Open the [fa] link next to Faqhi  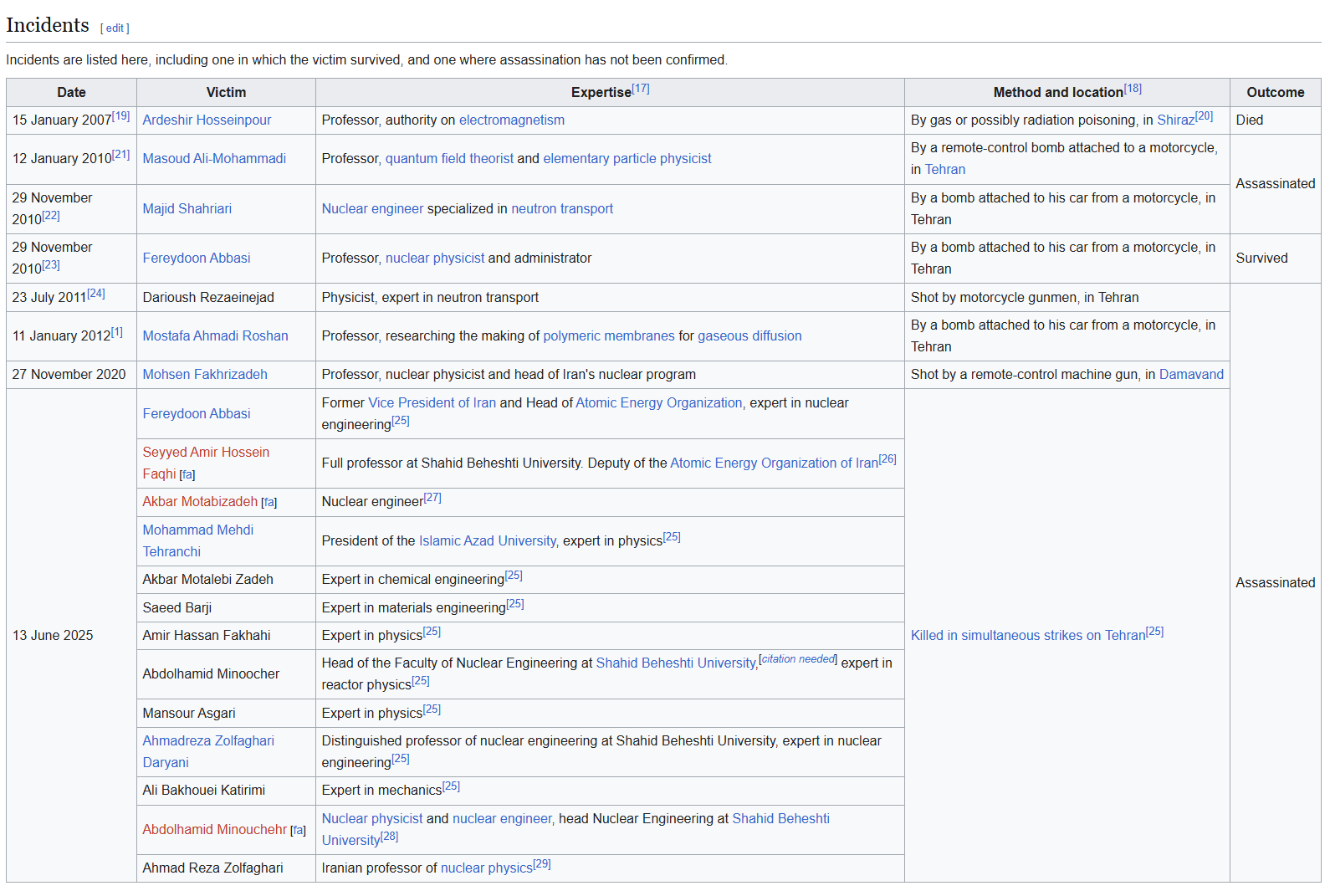click(187, 475)
